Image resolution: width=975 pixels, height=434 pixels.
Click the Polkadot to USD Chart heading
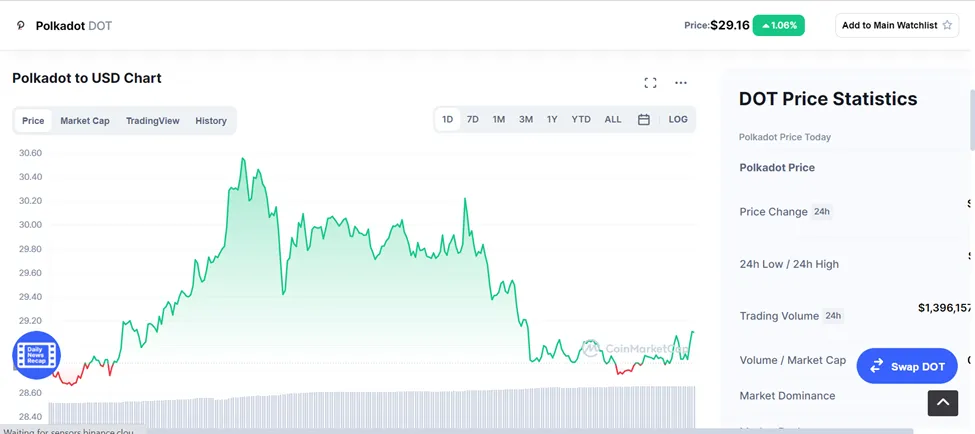(x=87, y=78)
